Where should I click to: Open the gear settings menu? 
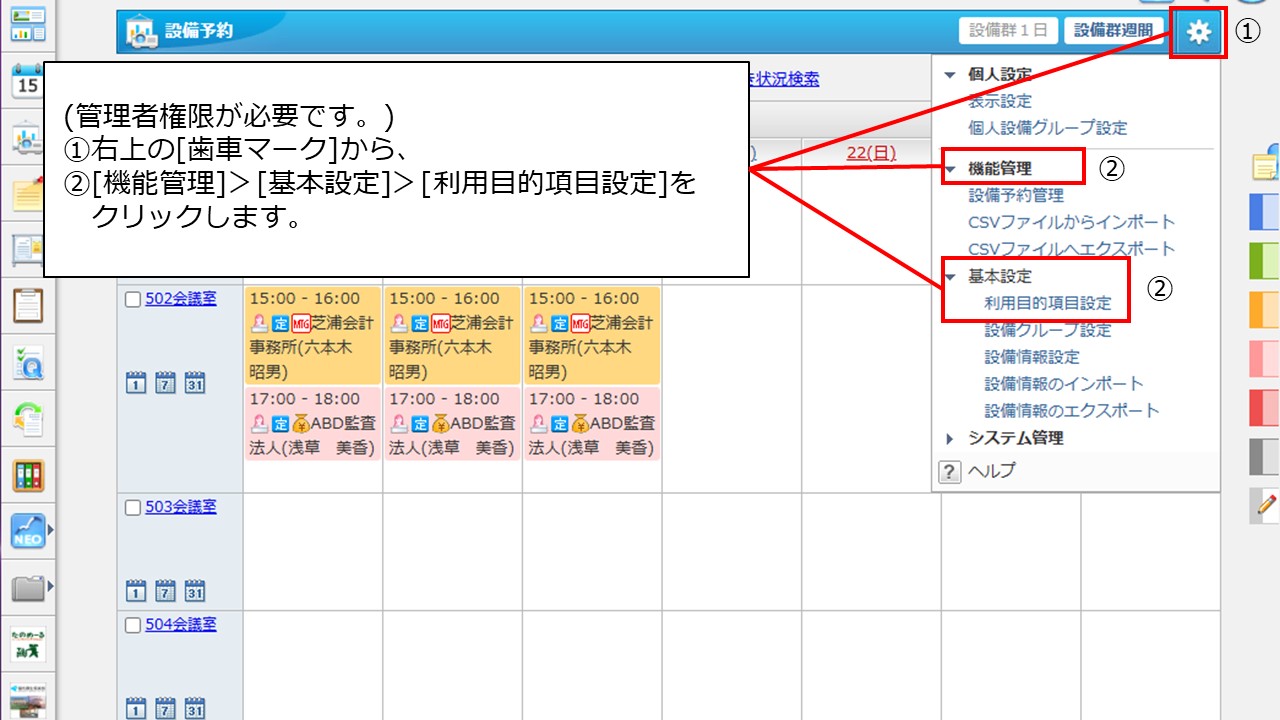click(1198, 32)
